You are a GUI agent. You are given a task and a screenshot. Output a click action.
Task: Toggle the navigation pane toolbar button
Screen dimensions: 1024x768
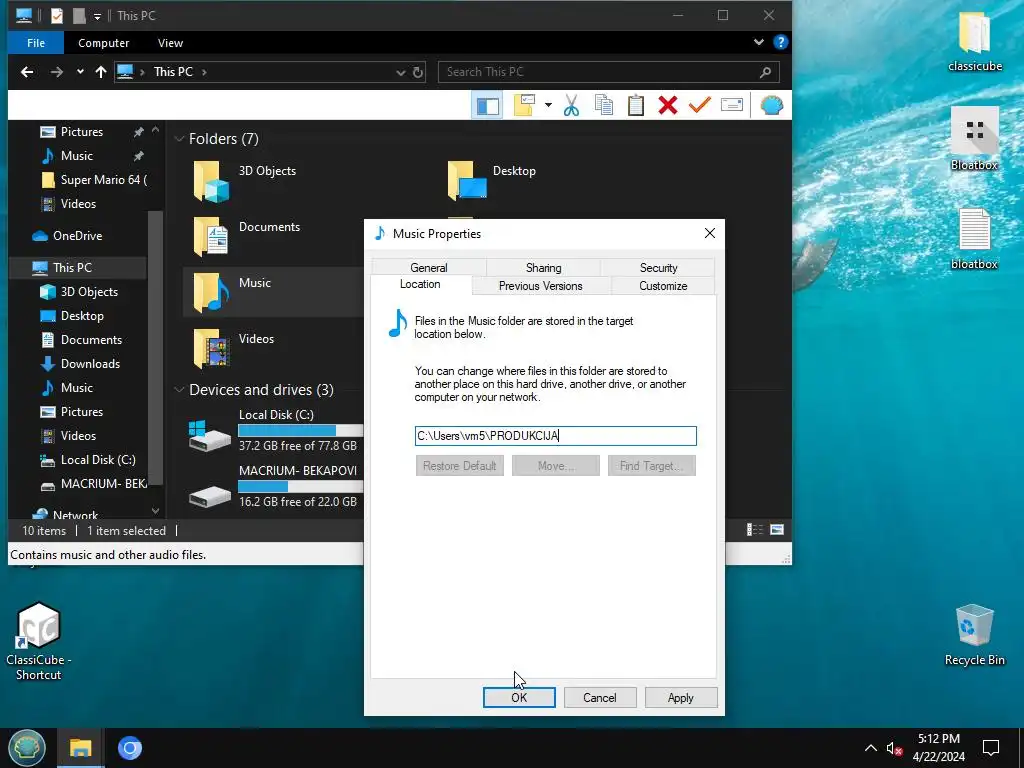coord(487,105)
